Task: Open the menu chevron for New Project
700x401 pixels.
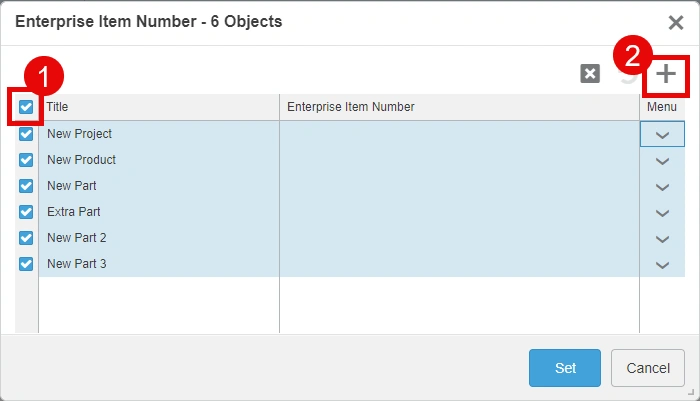Action: click(x=661, y=134)
